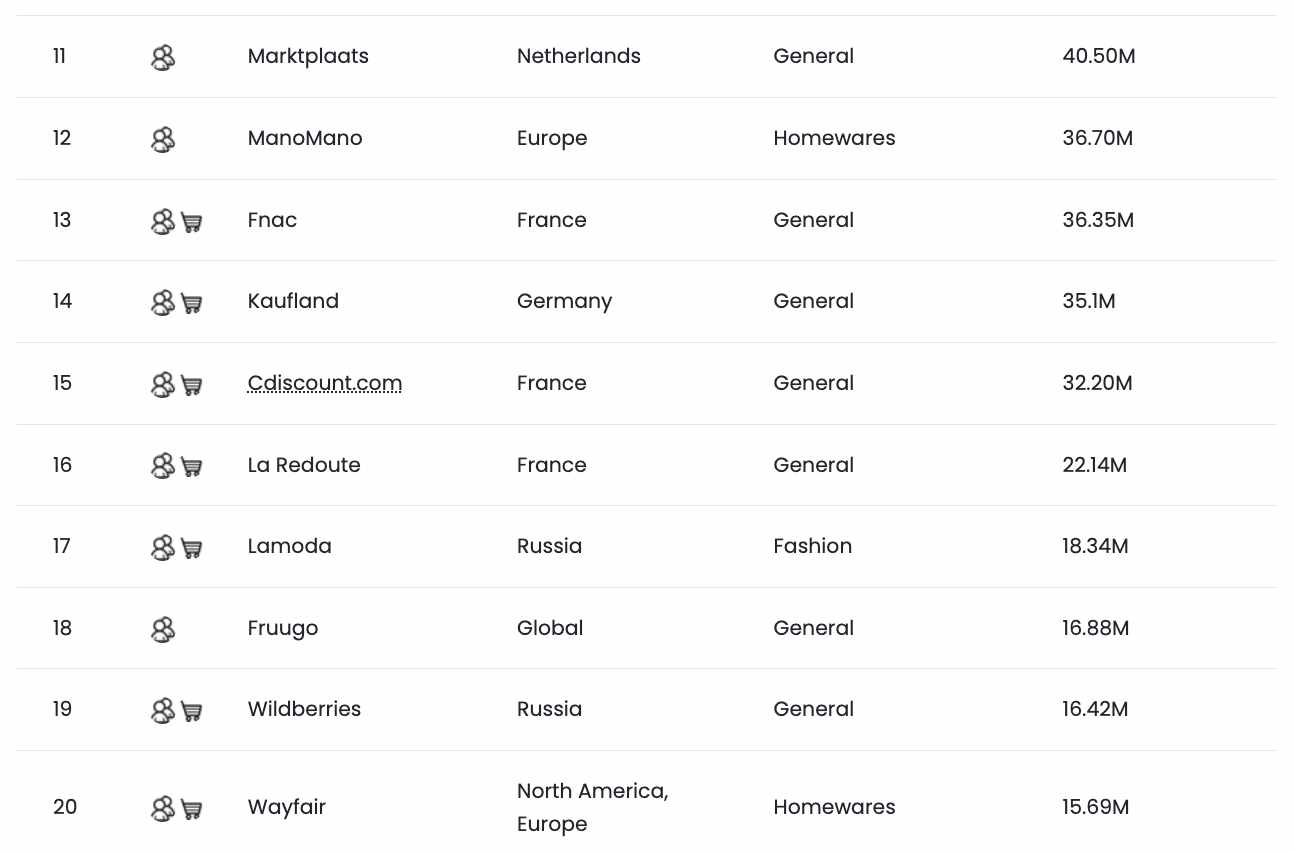Click the cart icon in La Redoute row
Image resolution: width=1294 pixels, height=852 pixels.
click(x=192, y=467)
